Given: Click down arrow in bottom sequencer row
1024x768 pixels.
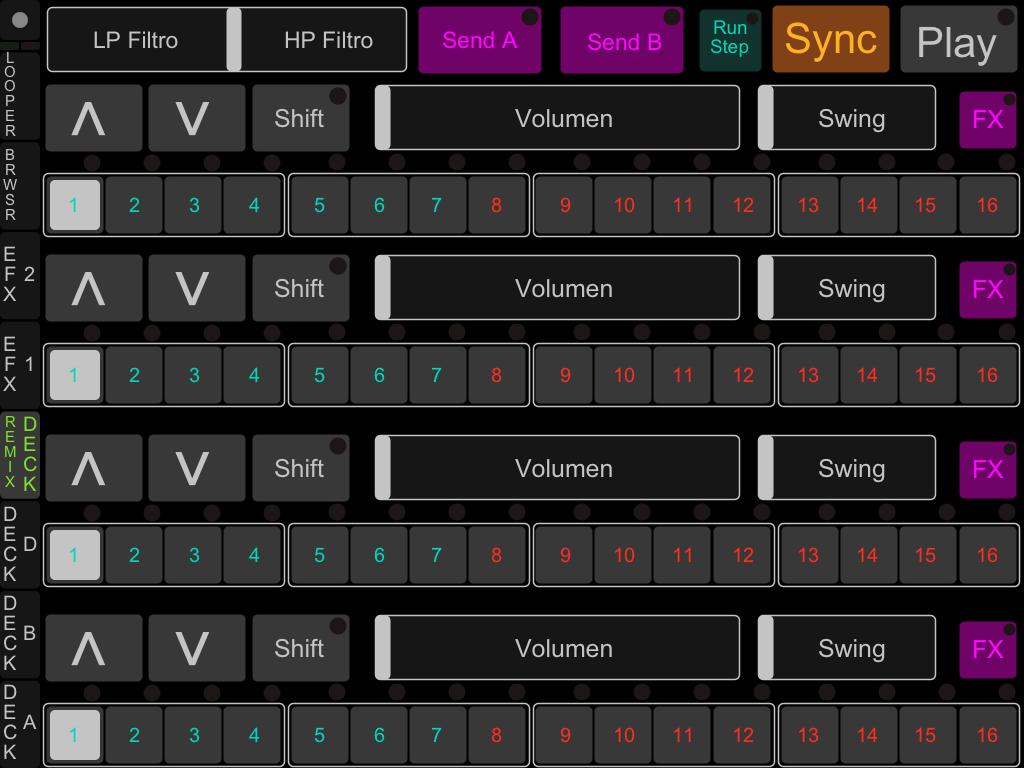Looking at the screenshot, I should (x=197, y=648).
